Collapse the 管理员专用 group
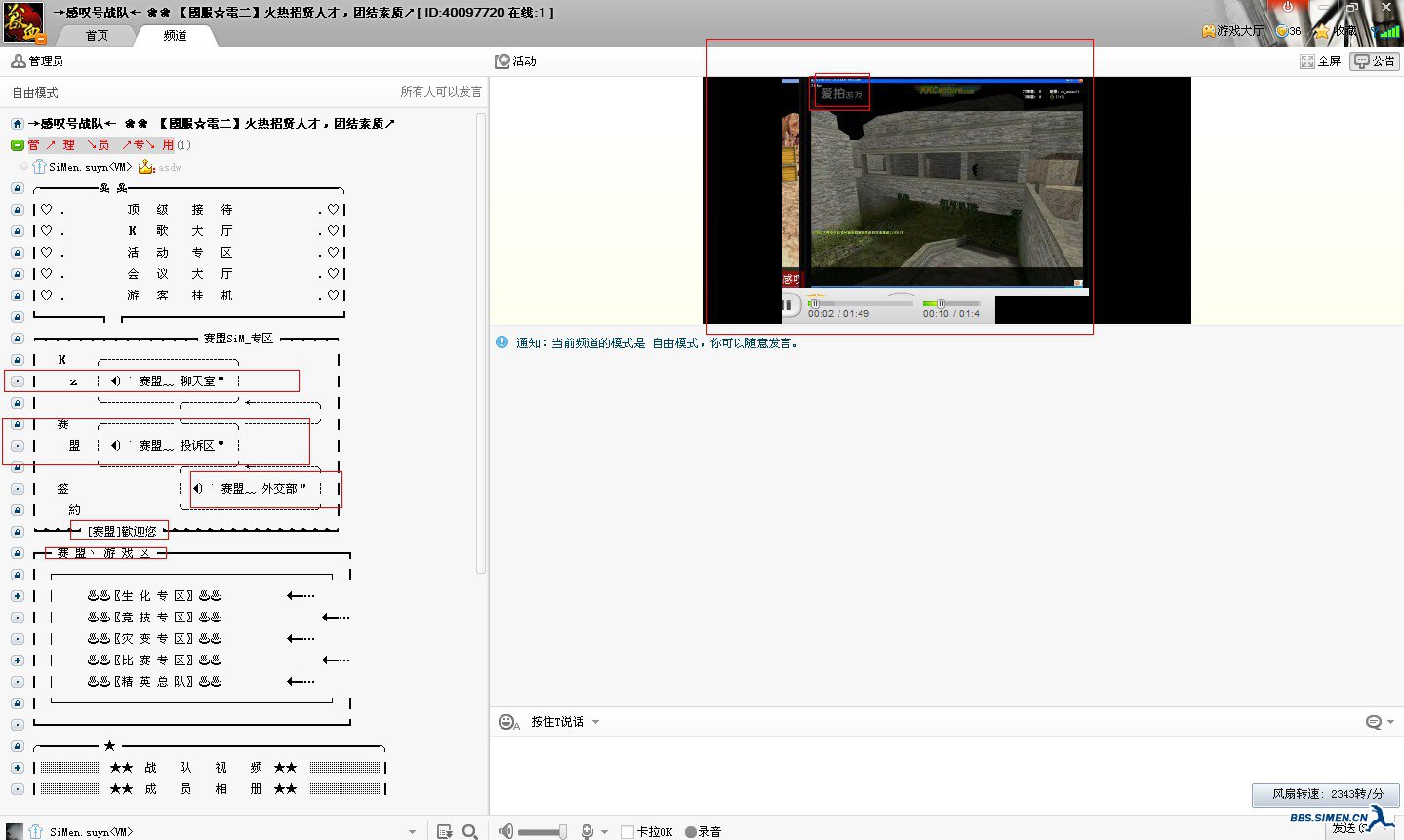The width and height of the screenshot is (1404, 840). pyautogui.click(x=18, y=145)
